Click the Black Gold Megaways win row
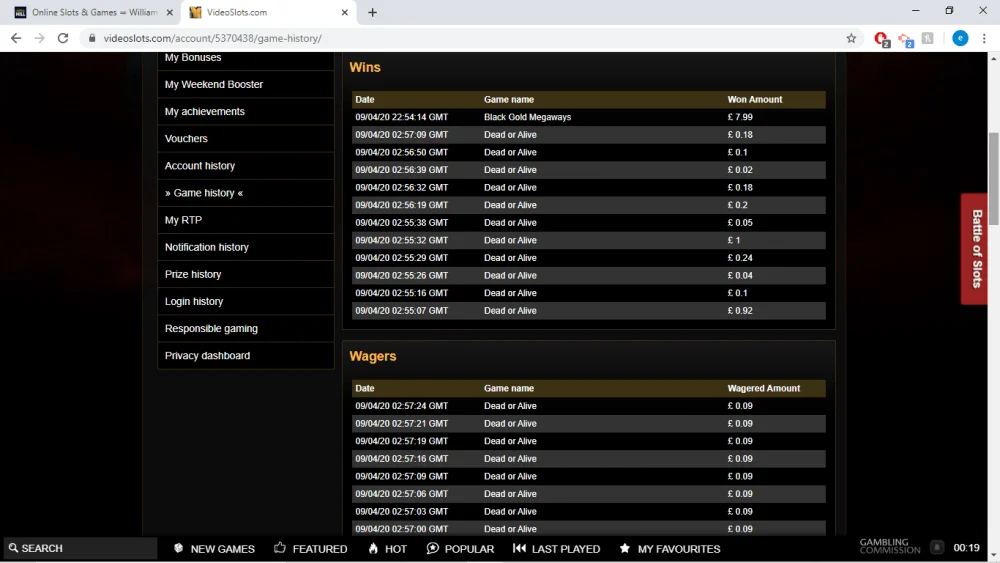 pyautogui.click(x=589, y=117)
